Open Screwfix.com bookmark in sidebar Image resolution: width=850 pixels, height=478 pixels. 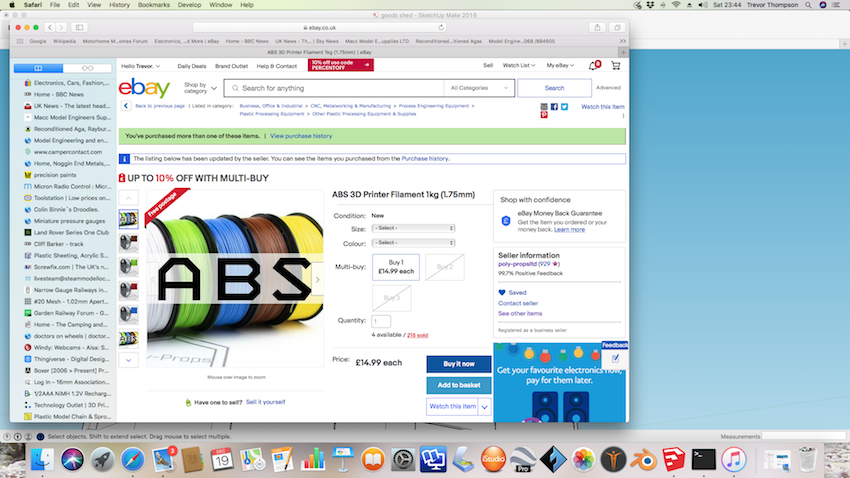(x=67, y=267)
